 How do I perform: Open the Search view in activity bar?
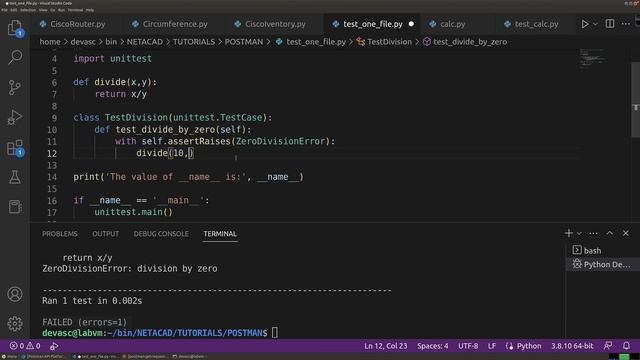pos(15,57)
